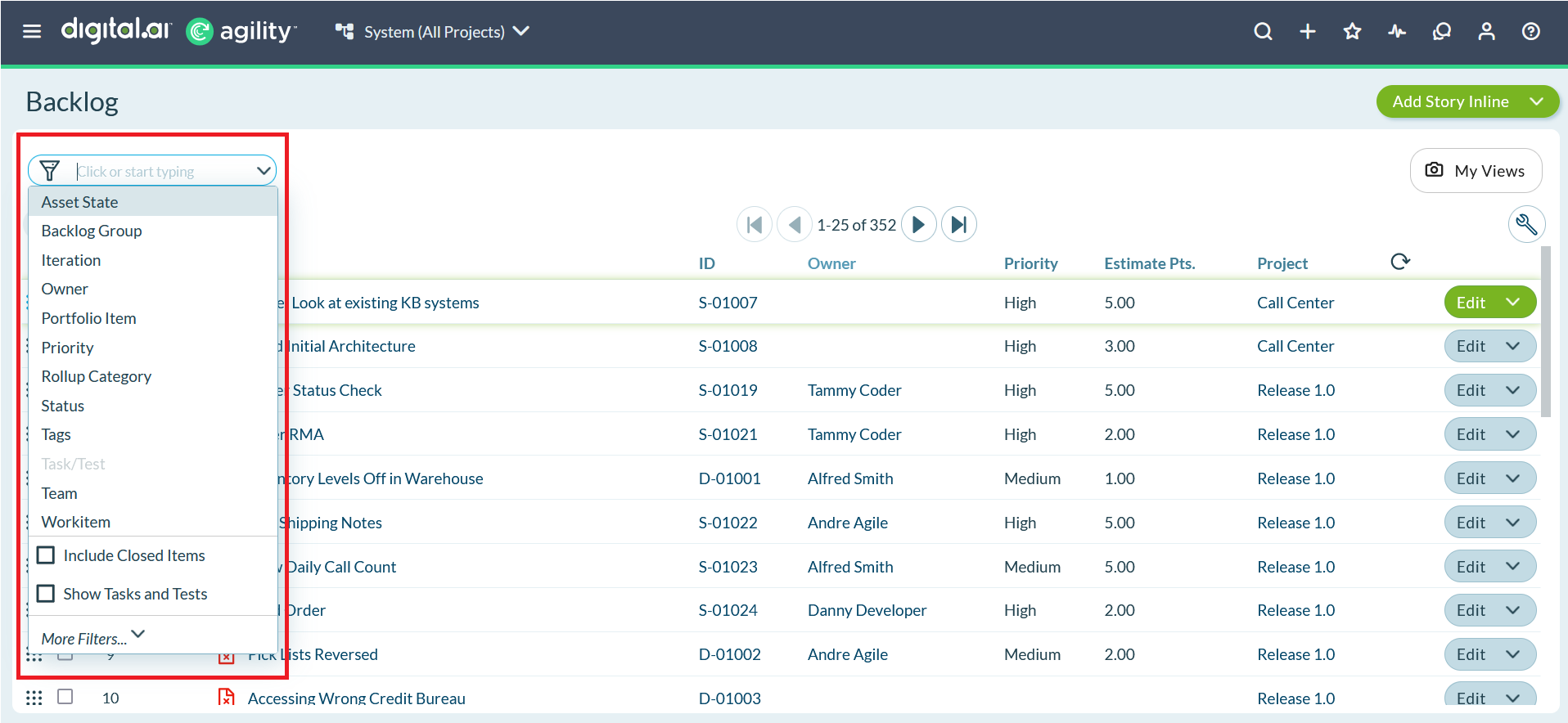Screen dimensions: 1568x723
Task: Click the vertical scrollbar of backlog grid
Action: [x=1545, y=331]
